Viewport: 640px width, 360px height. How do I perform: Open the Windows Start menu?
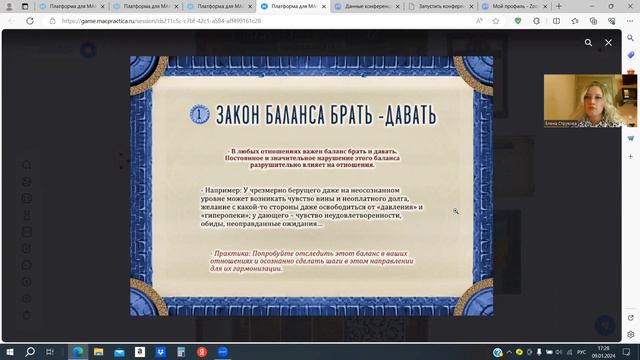[10, 352]
